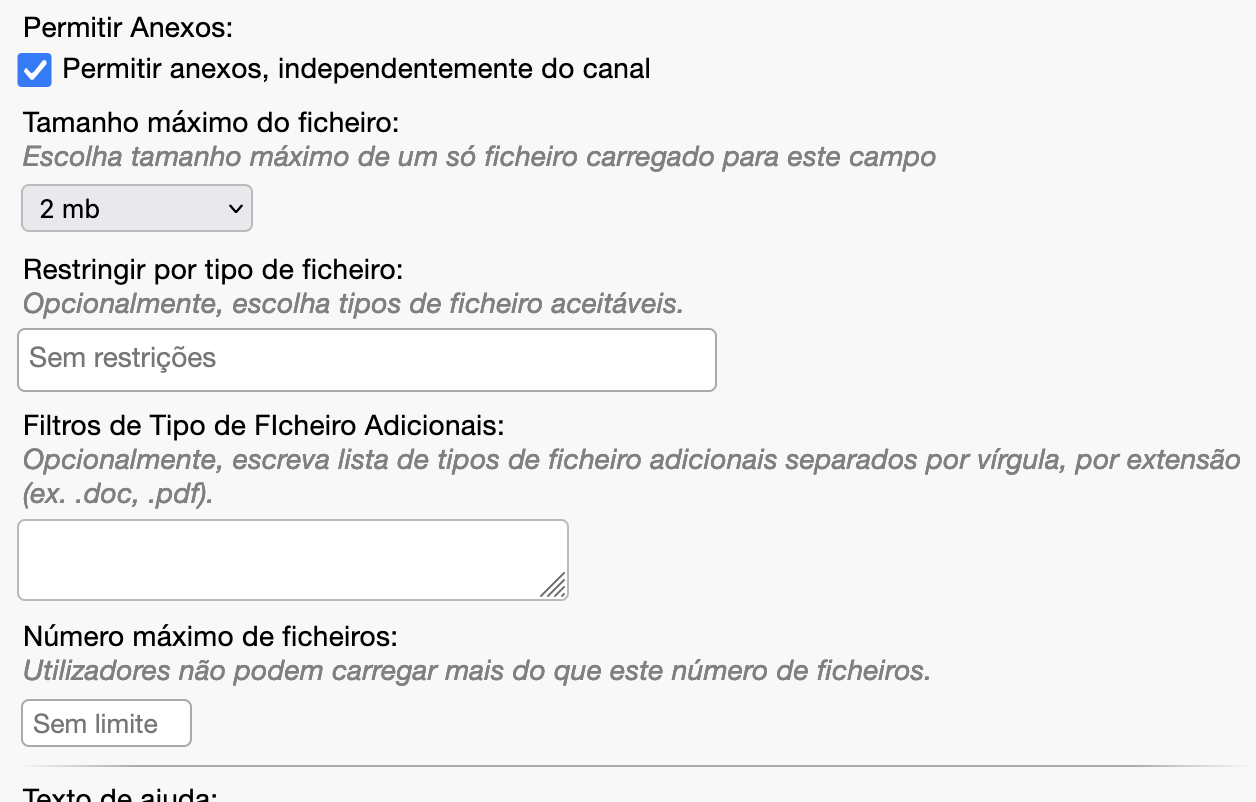Click 'Filtros de Tipo de FIcheiro Adicionais:' label

pyautogui.click(x=264, y=425)
